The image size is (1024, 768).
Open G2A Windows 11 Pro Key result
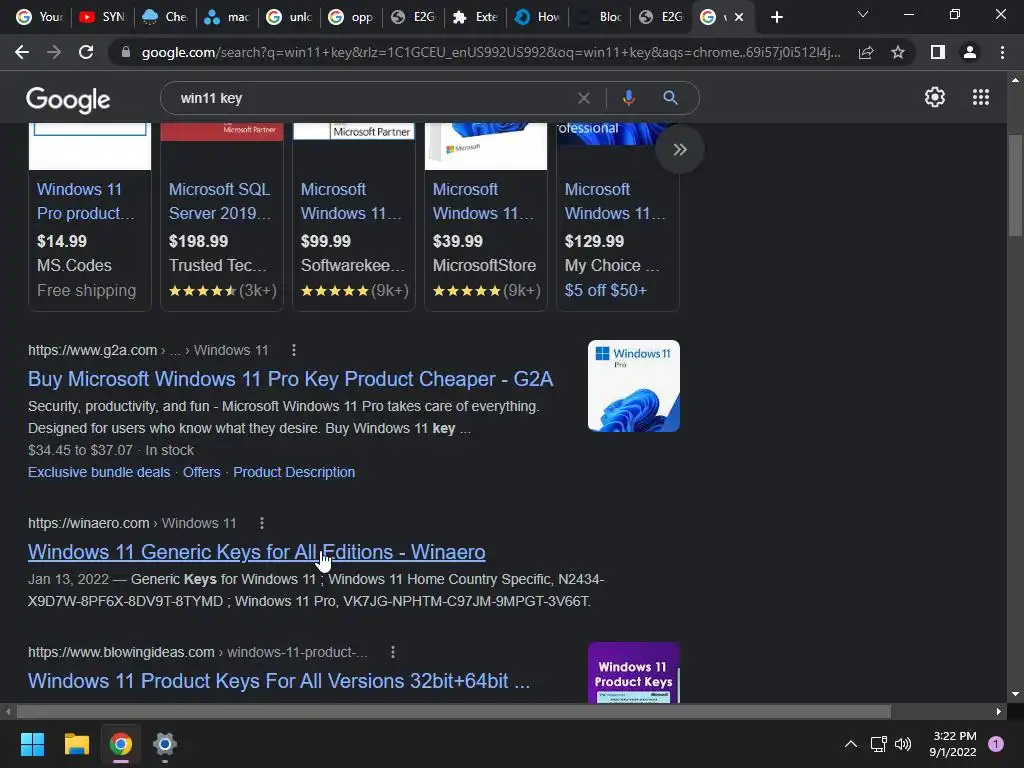click(291, 379)
